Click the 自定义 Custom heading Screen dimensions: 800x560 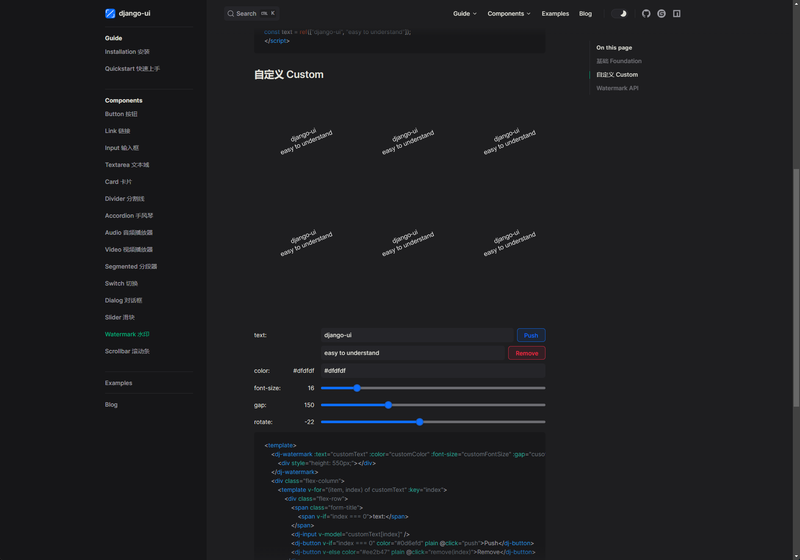289,74
